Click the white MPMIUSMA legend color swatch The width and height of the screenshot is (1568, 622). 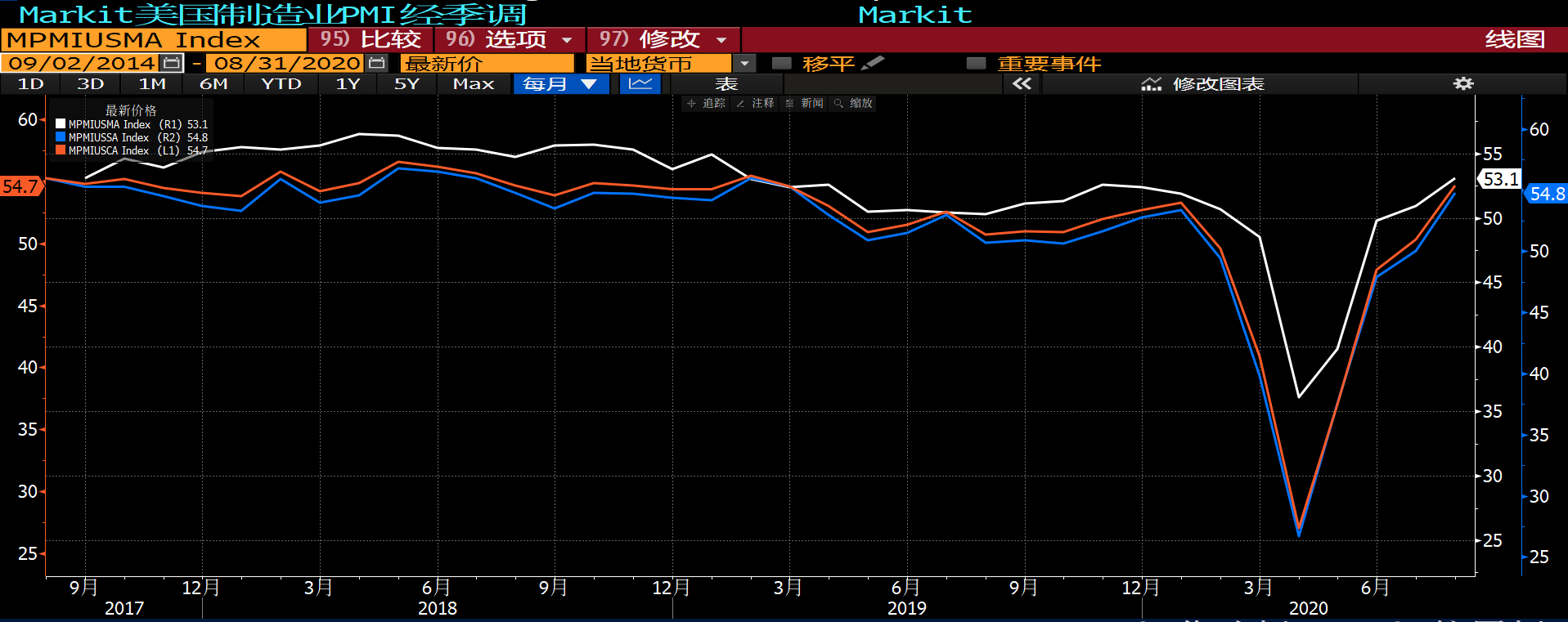point(61,124)
